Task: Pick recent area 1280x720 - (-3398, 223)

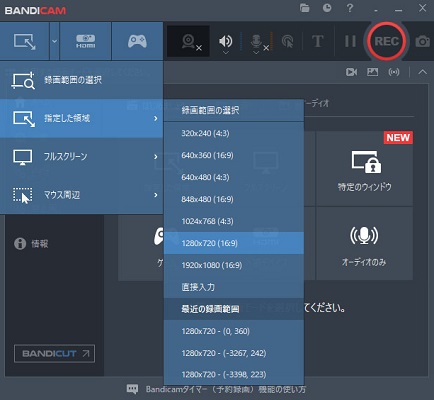Action: pos(234,375)
